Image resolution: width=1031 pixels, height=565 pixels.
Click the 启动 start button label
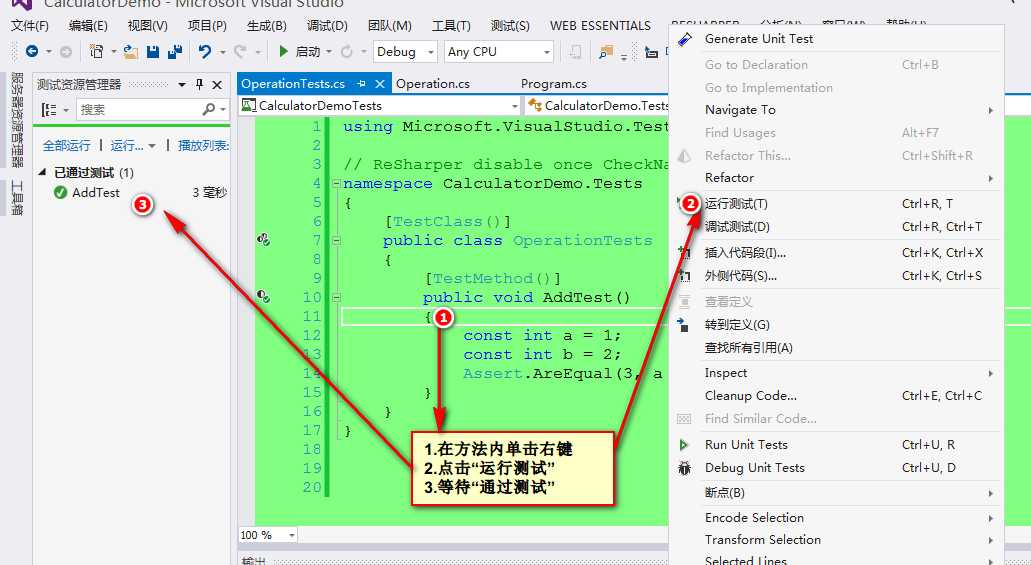pyautogui.click(x=308, y=51)
